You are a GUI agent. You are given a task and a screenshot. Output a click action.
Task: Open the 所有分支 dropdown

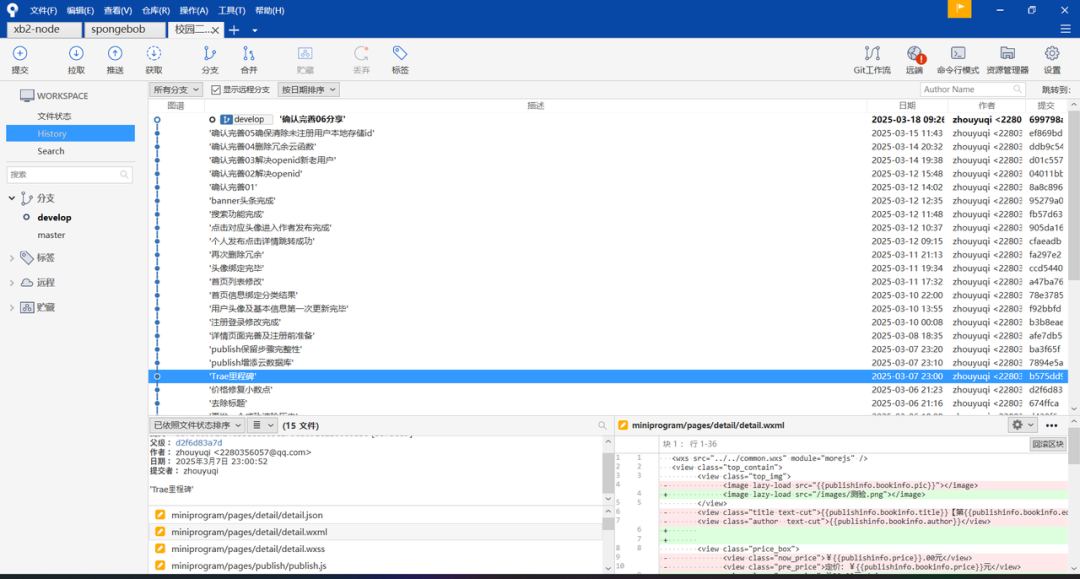coord(176,90)
